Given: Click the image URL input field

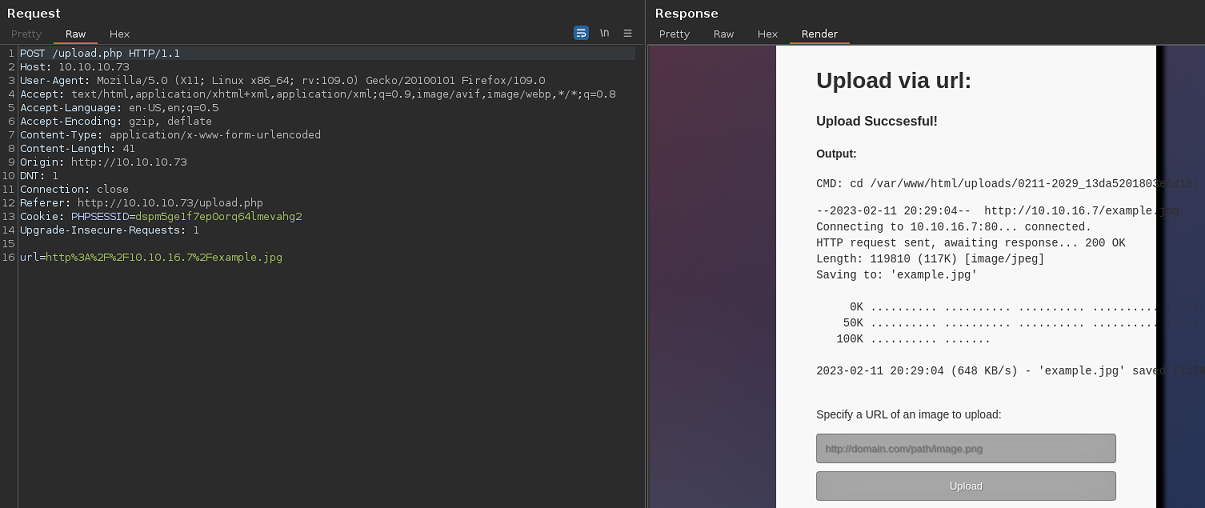Looking at the screenshot, I should pos(965,448).
